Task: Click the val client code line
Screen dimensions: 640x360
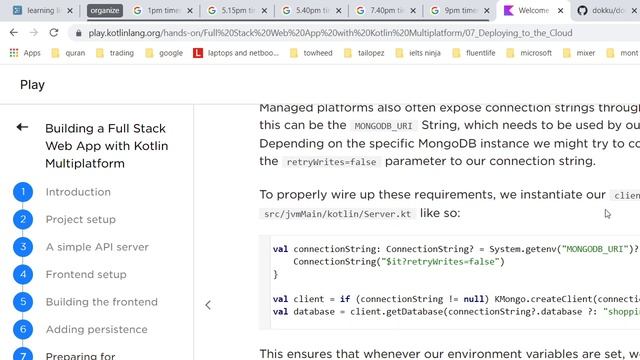Action: click(x=456, y=299)
